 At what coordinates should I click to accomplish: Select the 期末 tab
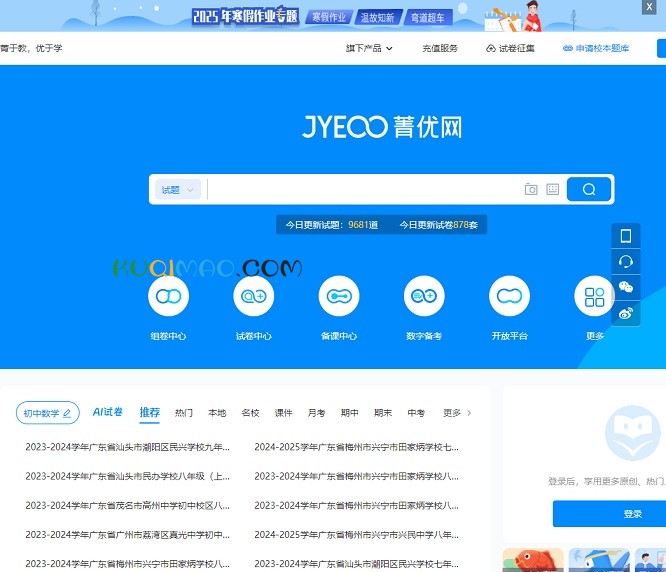(x=383, y=413)
